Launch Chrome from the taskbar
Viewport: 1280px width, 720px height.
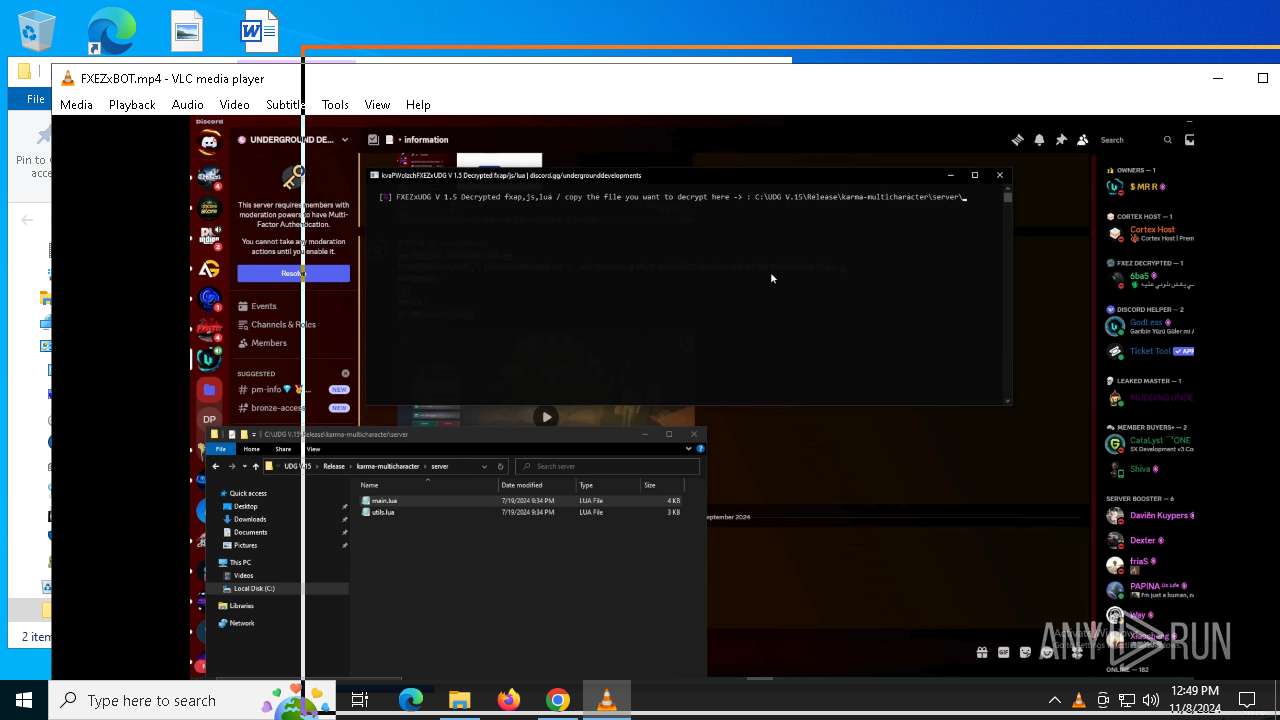[557, 700]
